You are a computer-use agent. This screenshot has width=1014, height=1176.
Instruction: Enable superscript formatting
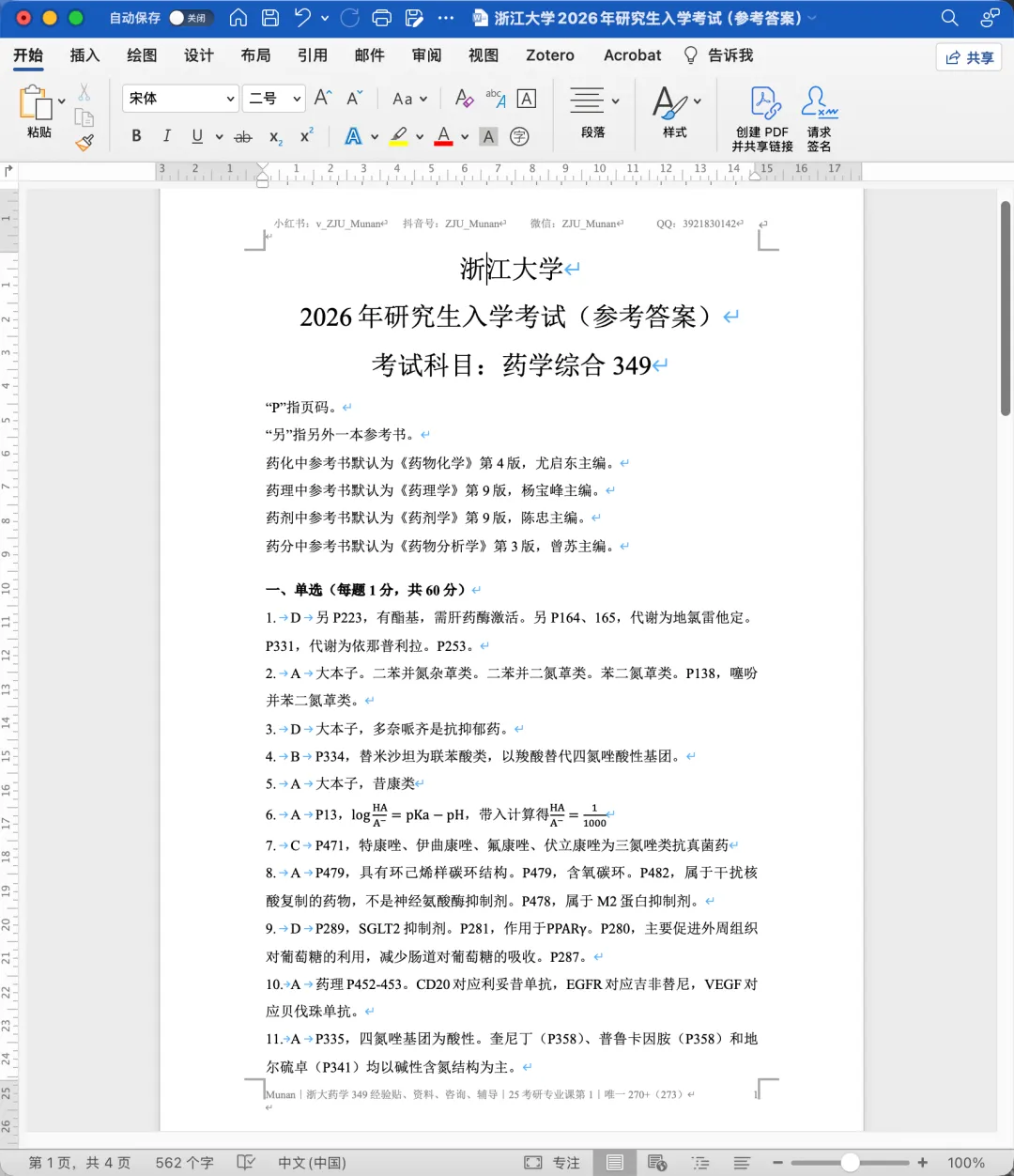click(x=305, y=137)
